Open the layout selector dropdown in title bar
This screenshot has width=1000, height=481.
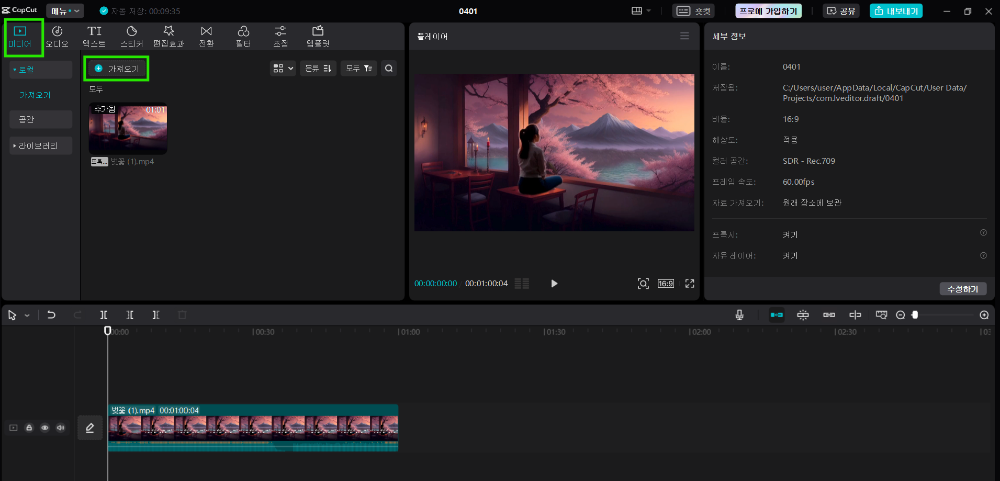pyautogui.click(x=641, y=11)
